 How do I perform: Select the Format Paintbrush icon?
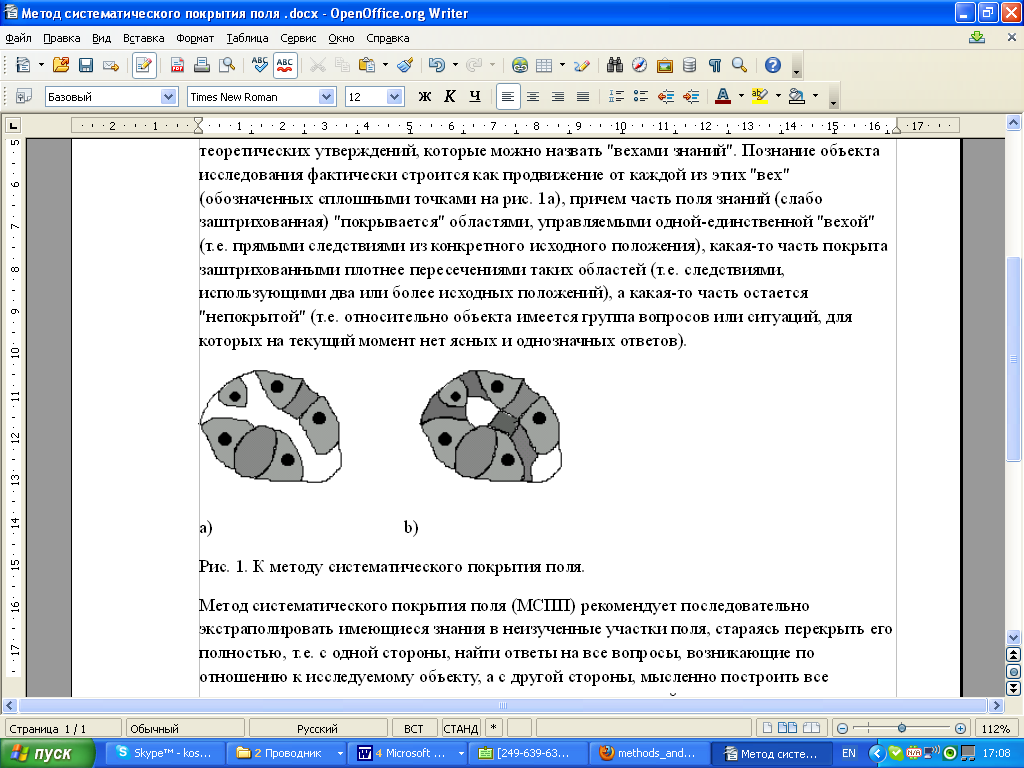point(405,65)
